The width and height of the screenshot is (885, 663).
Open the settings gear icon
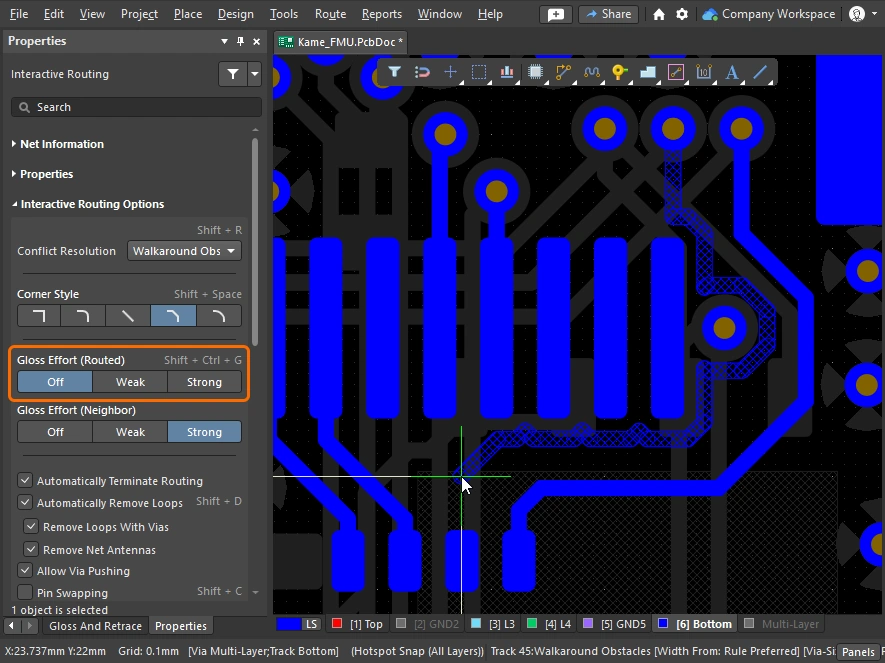tap(682, 14)
